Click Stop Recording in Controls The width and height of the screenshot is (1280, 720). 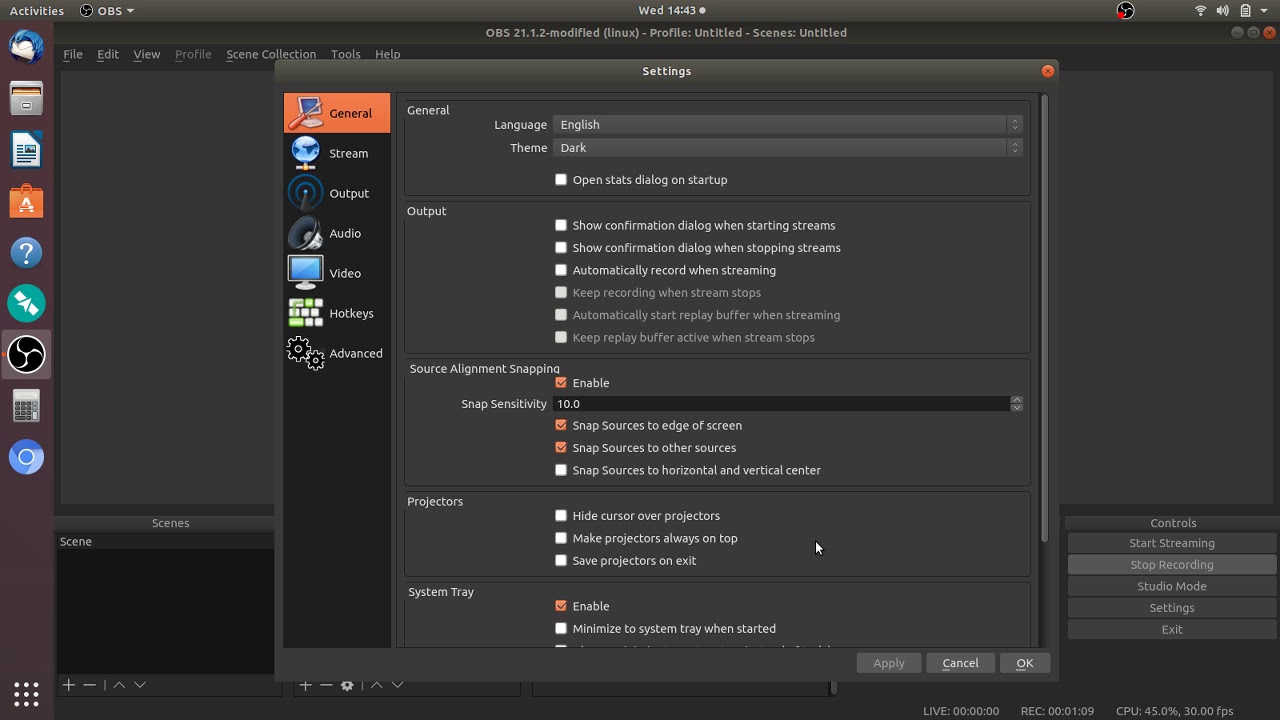point(1172,565)
